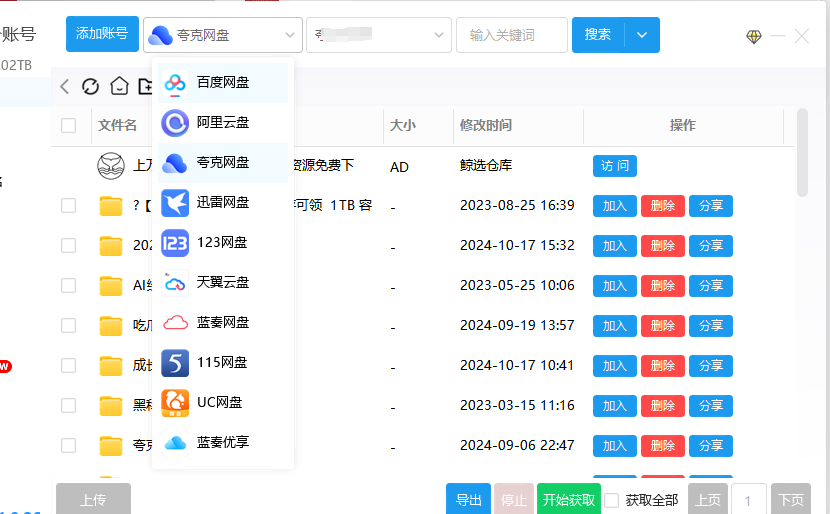The image size is (830, 514).
Task: Click the folder icon dated 2024-09-06 22:47
Action: click(x=111, y=446)
